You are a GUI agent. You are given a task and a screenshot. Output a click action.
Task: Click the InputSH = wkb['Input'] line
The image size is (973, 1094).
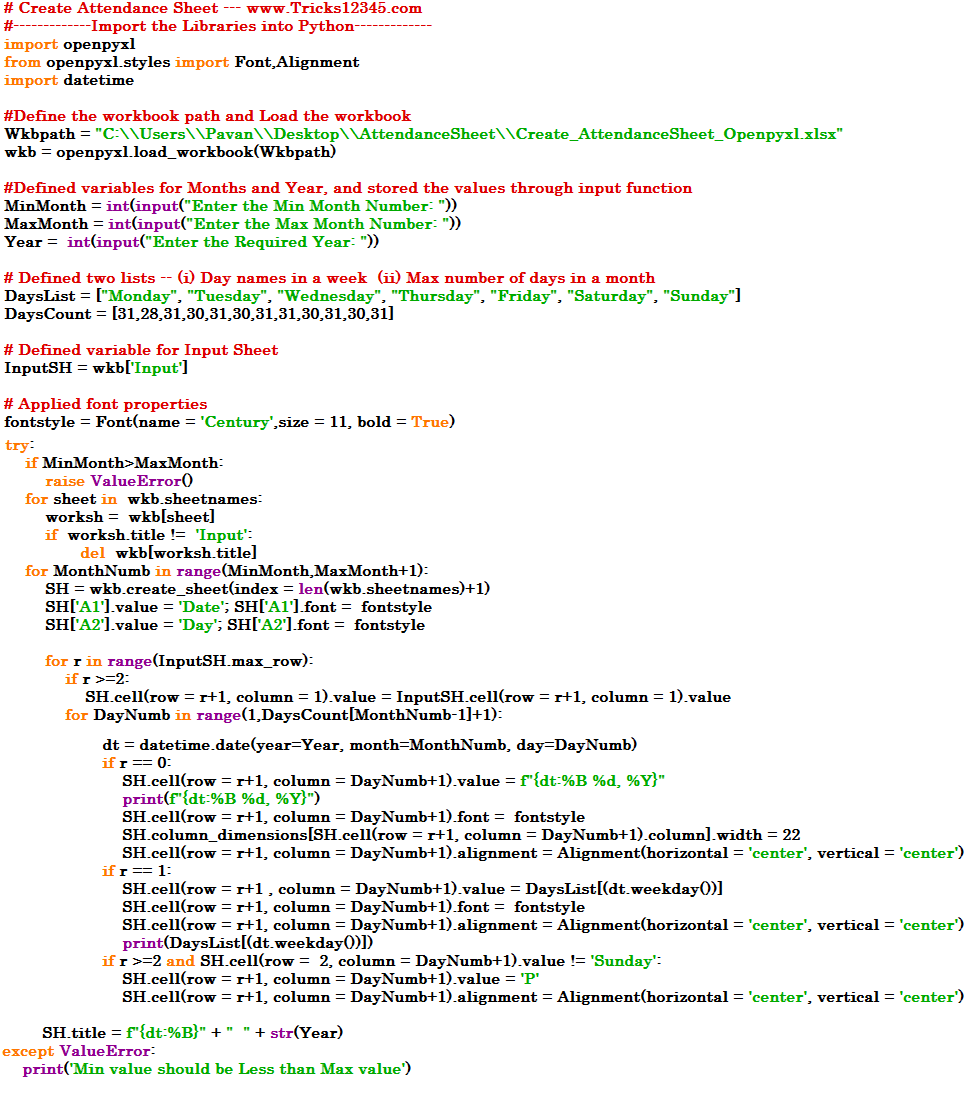[96, 368]
